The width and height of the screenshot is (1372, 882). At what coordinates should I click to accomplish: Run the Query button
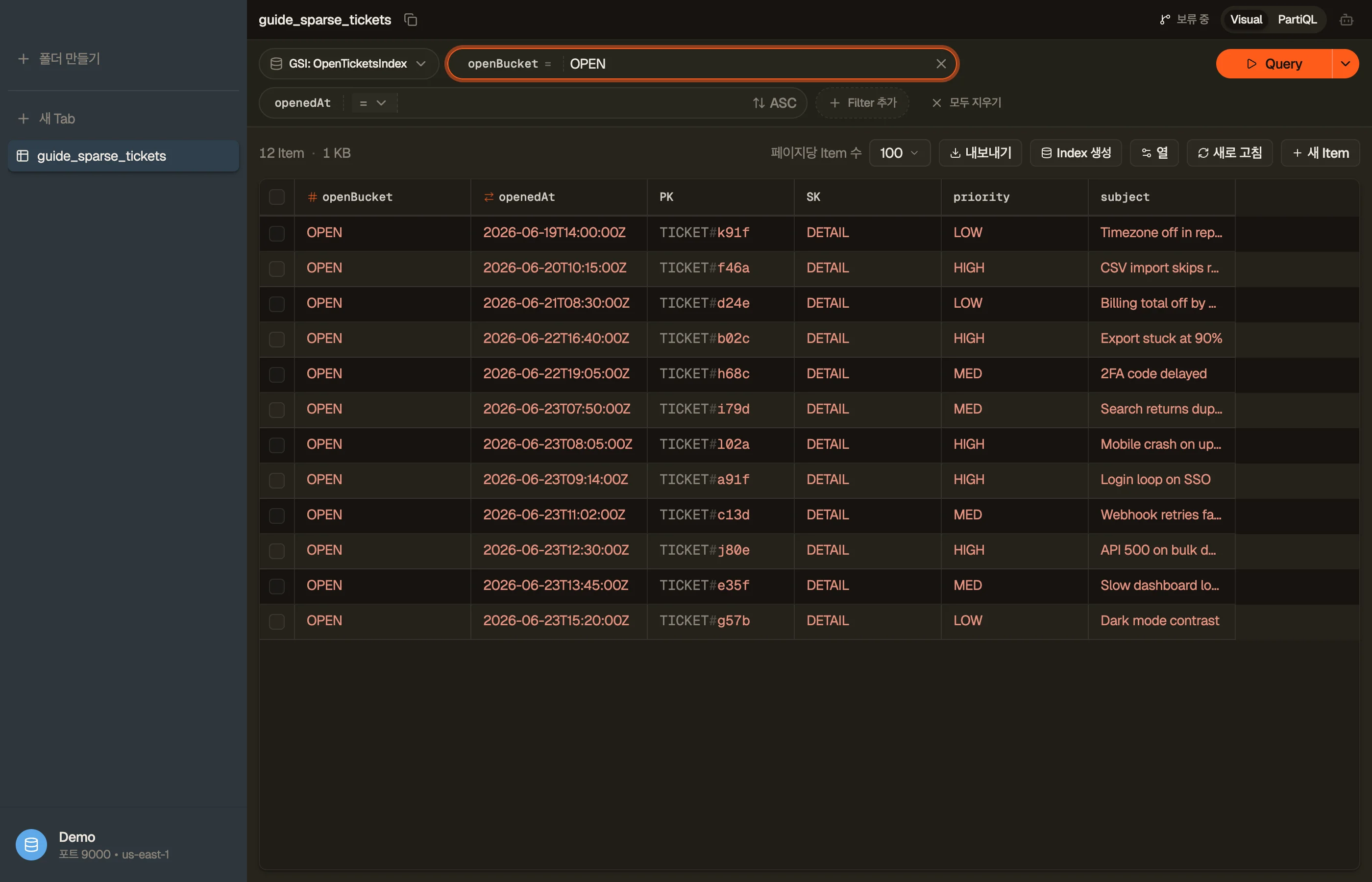point(1274,64)
